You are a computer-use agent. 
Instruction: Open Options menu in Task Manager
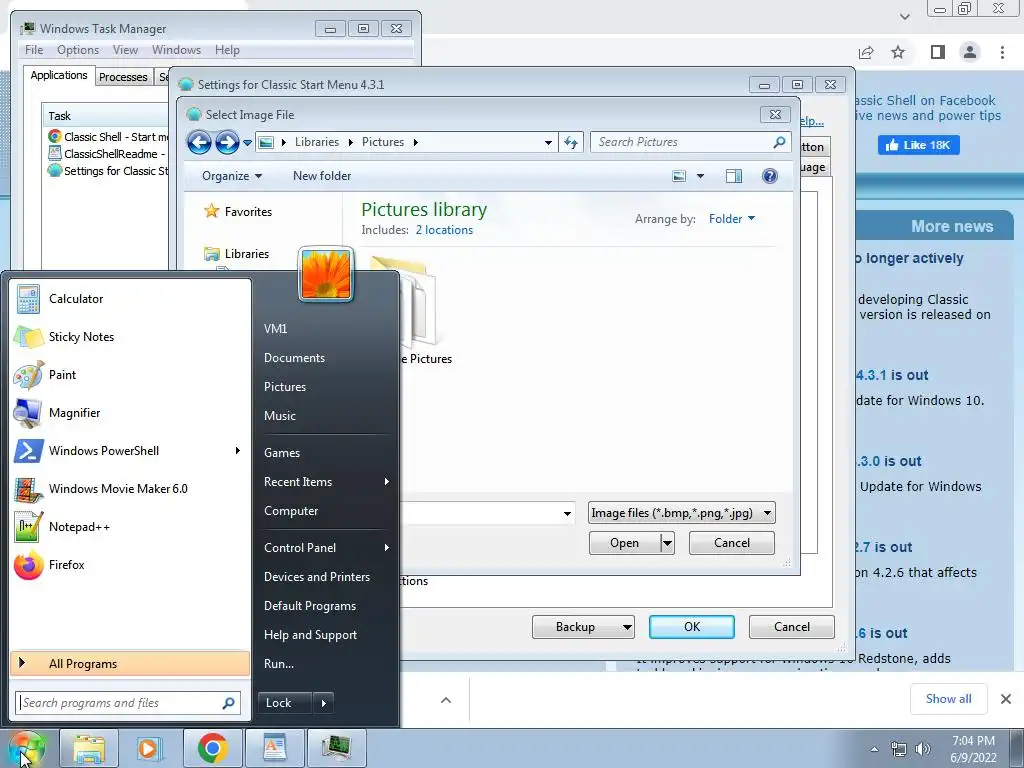[x=78, y=50]
